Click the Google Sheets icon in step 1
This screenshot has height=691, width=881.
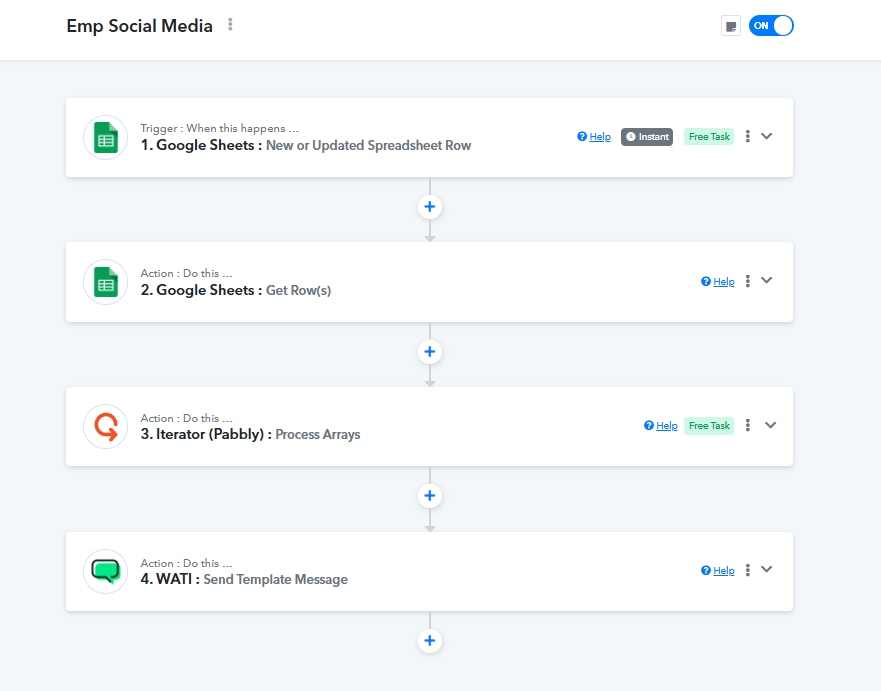(x=105, y=138)
